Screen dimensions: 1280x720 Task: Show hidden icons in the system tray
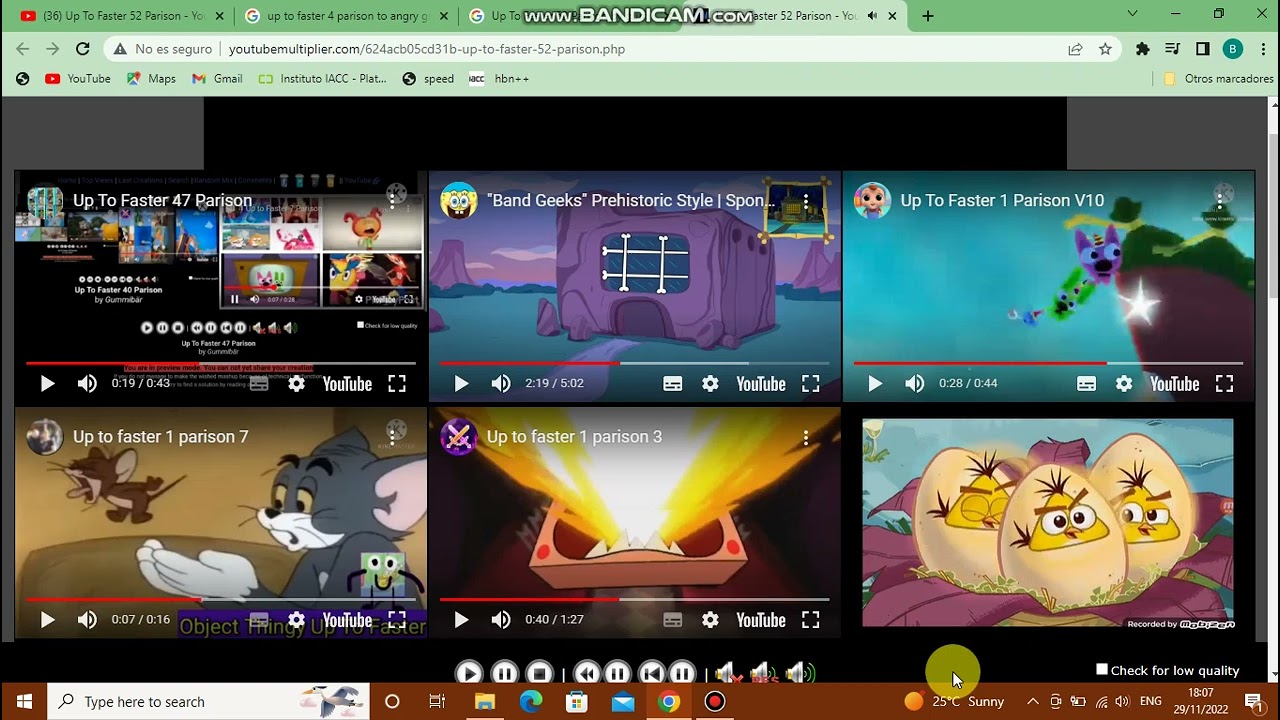(1032, 701)
